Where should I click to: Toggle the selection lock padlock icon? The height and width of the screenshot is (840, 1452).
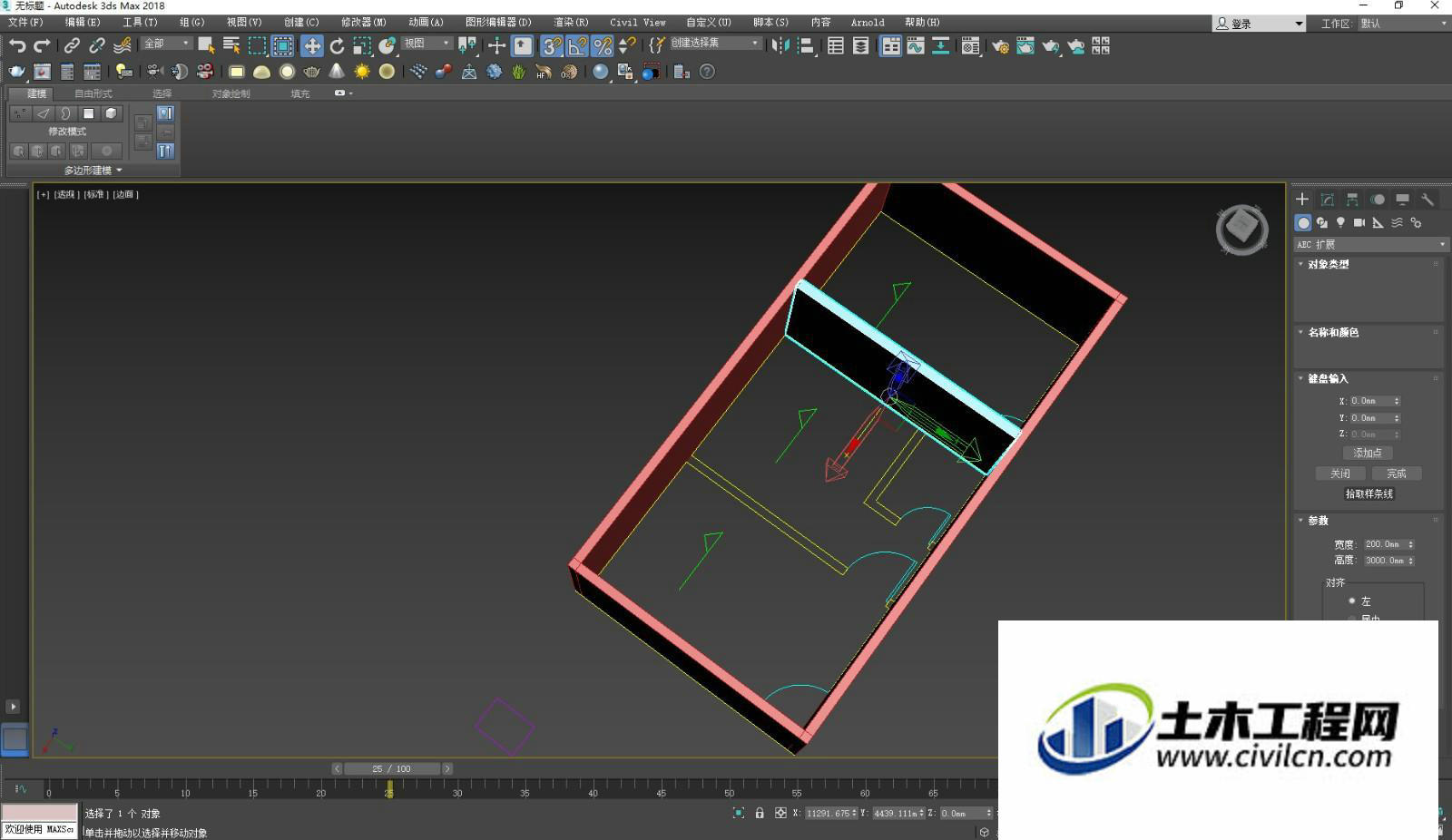point(760,813)
